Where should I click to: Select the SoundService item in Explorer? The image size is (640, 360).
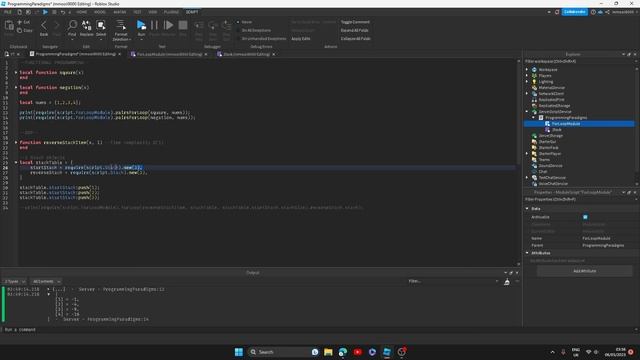550,166
